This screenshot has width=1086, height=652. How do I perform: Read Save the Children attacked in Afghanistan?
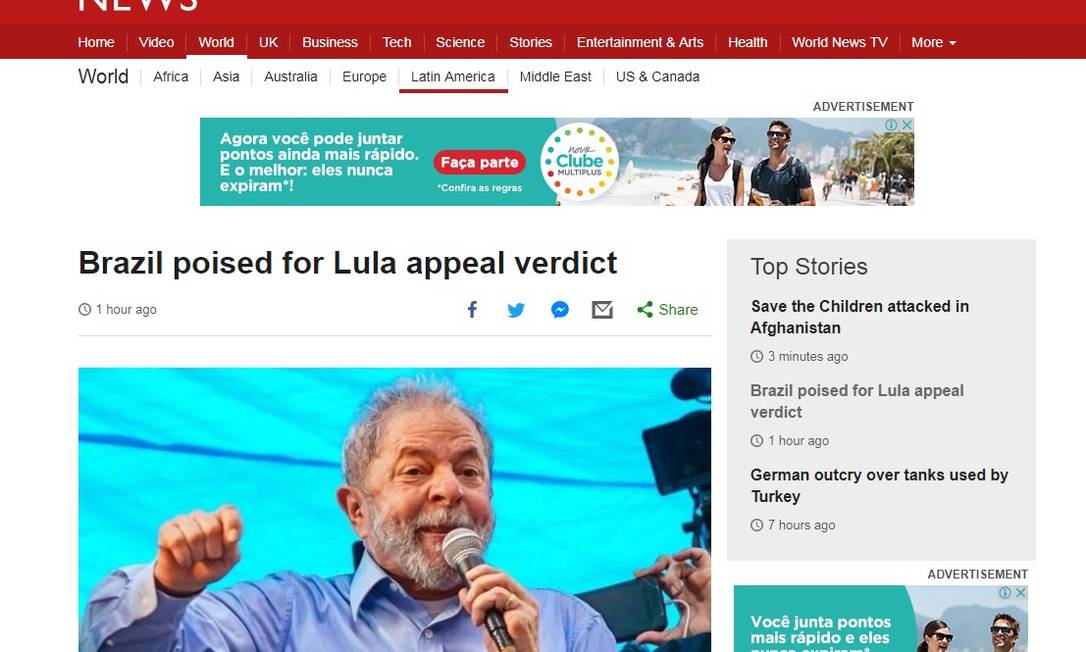tap(860, 317)
